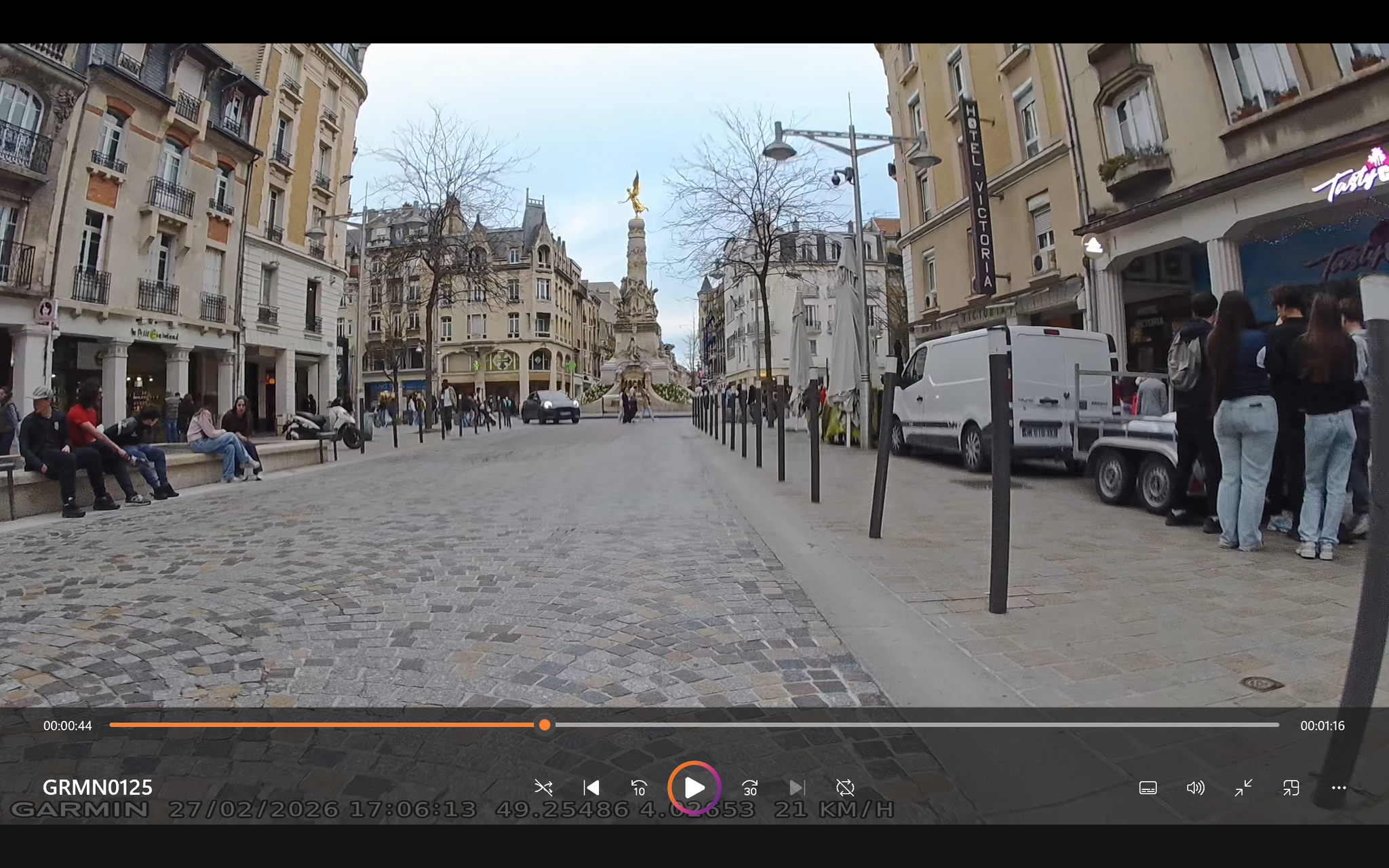Exit full screen mode
The width and height of the screenshot is (1389, 868).
tap(1243, 787)
